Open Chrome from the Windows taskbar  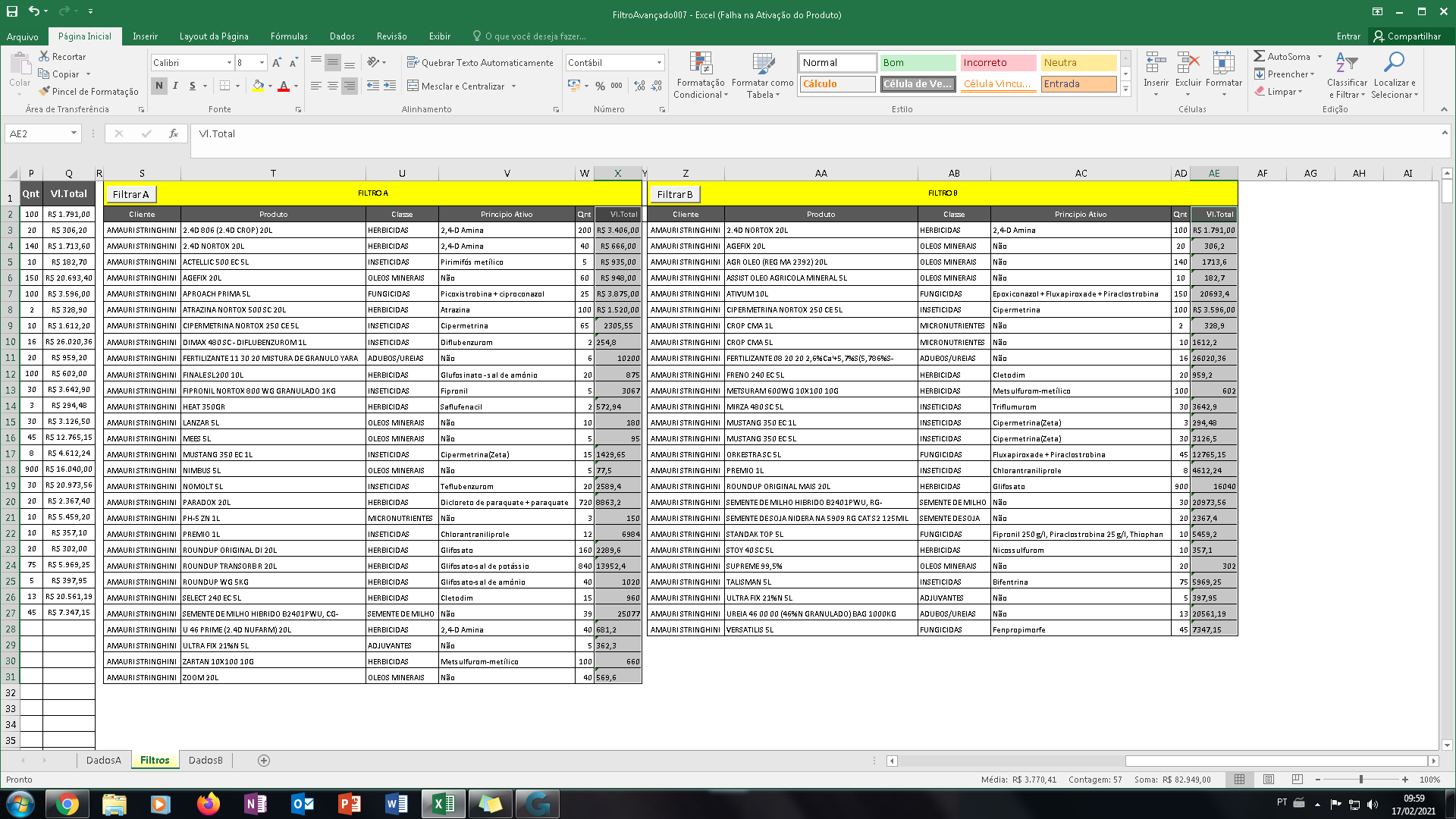[67, 804]
